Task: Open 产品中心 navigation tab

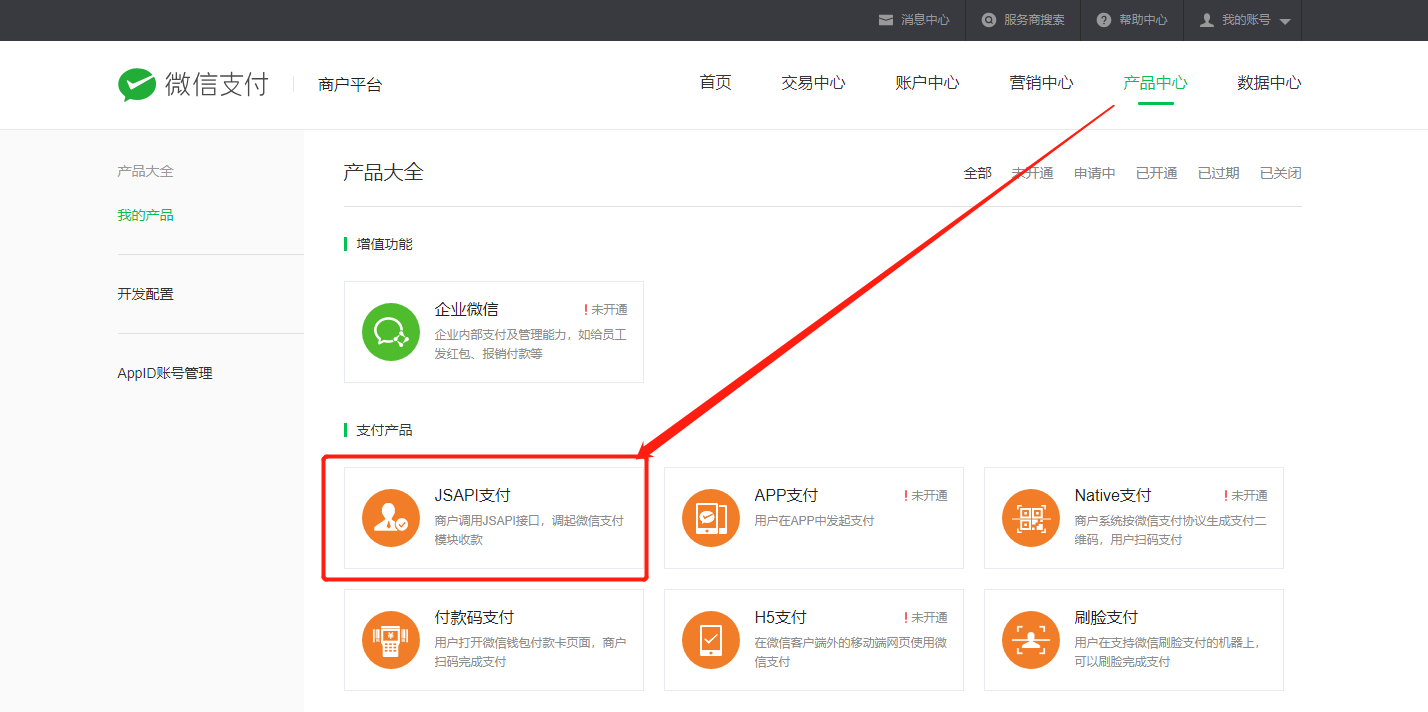Action: click(x=1155, y=83)
